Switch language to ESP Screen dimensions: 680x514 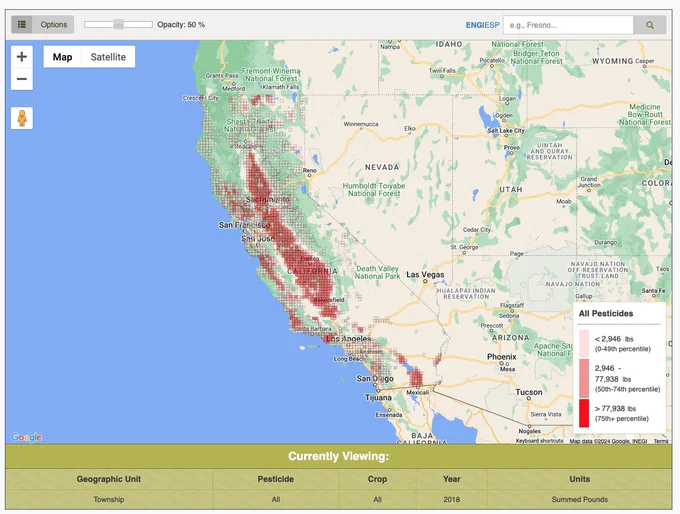491,25
